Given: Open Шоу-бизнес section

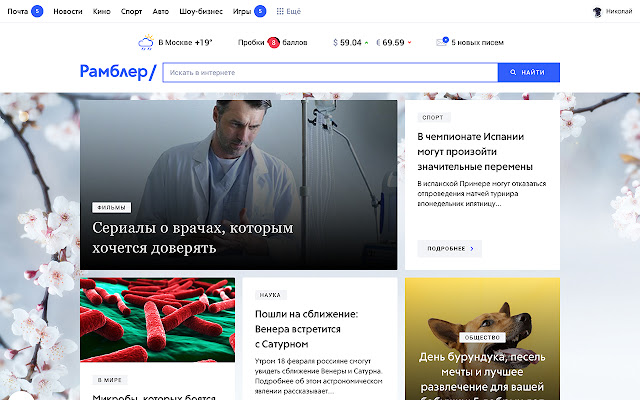Looking at the screenshot, I should point(201,11).
